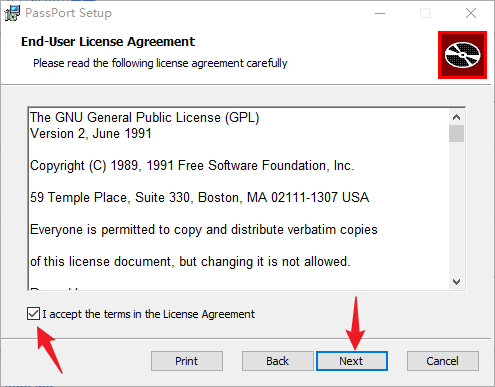This screenshot has width=495, height=387.
Task: Click the empty scrollbar track below the thumb
Action: pyautogui.click(x=456, y=208)
